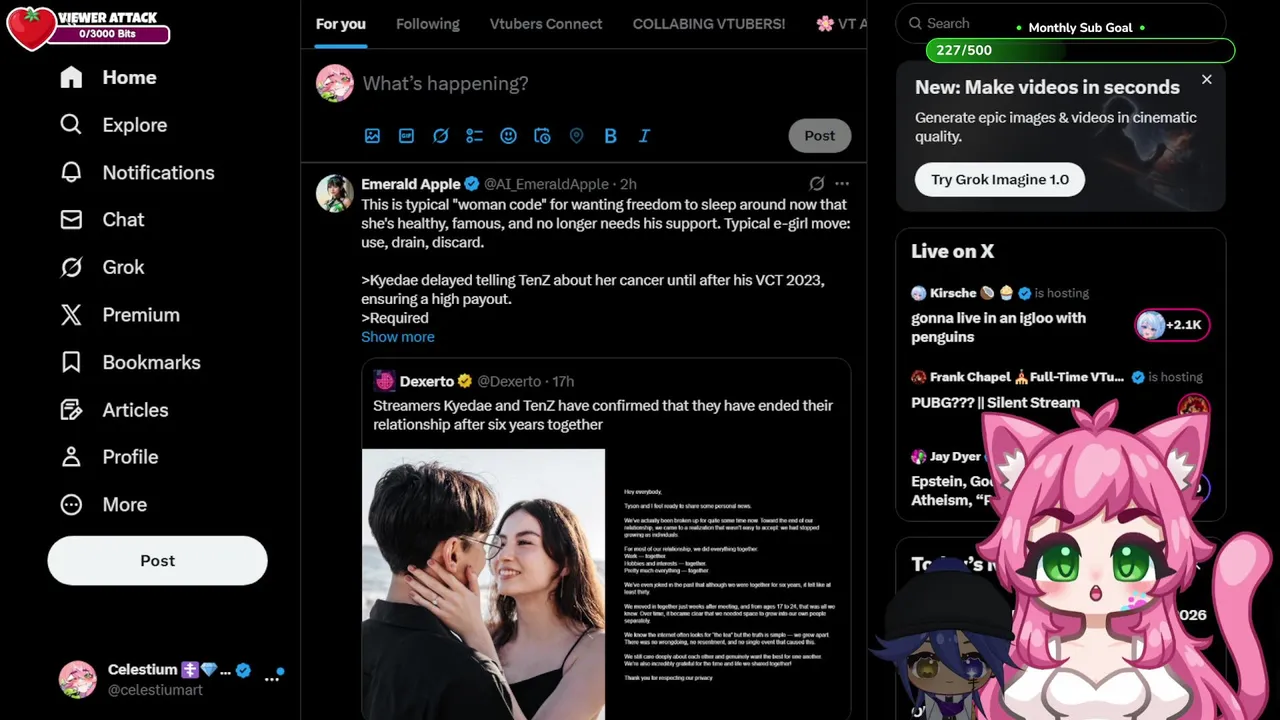Viewport: 1280px width, 720px height.
Task: Close the Grok Imagine promo card
Action: click(1206, 80)
